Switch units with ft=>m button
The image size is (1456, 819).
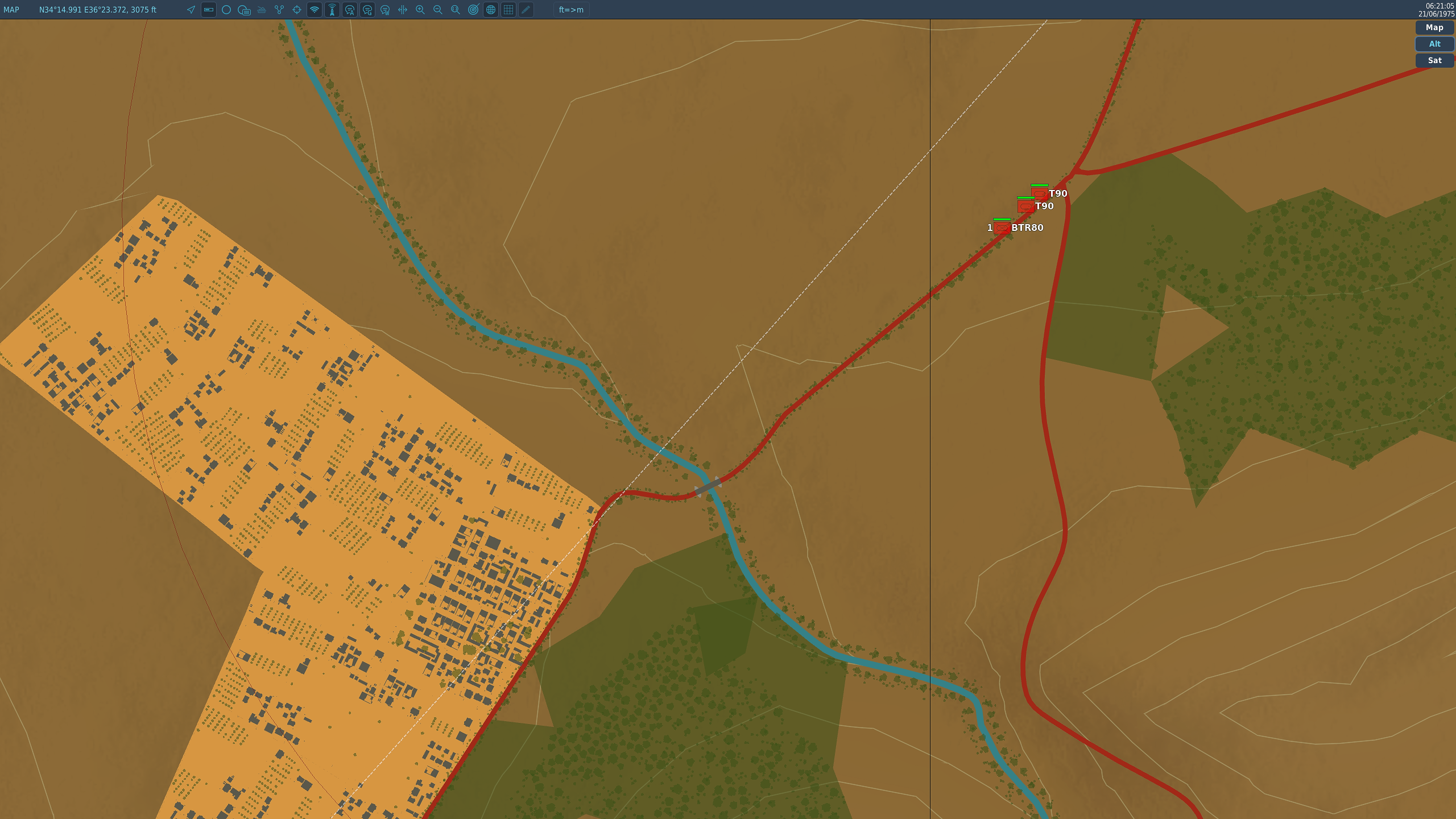click(571, 10)
